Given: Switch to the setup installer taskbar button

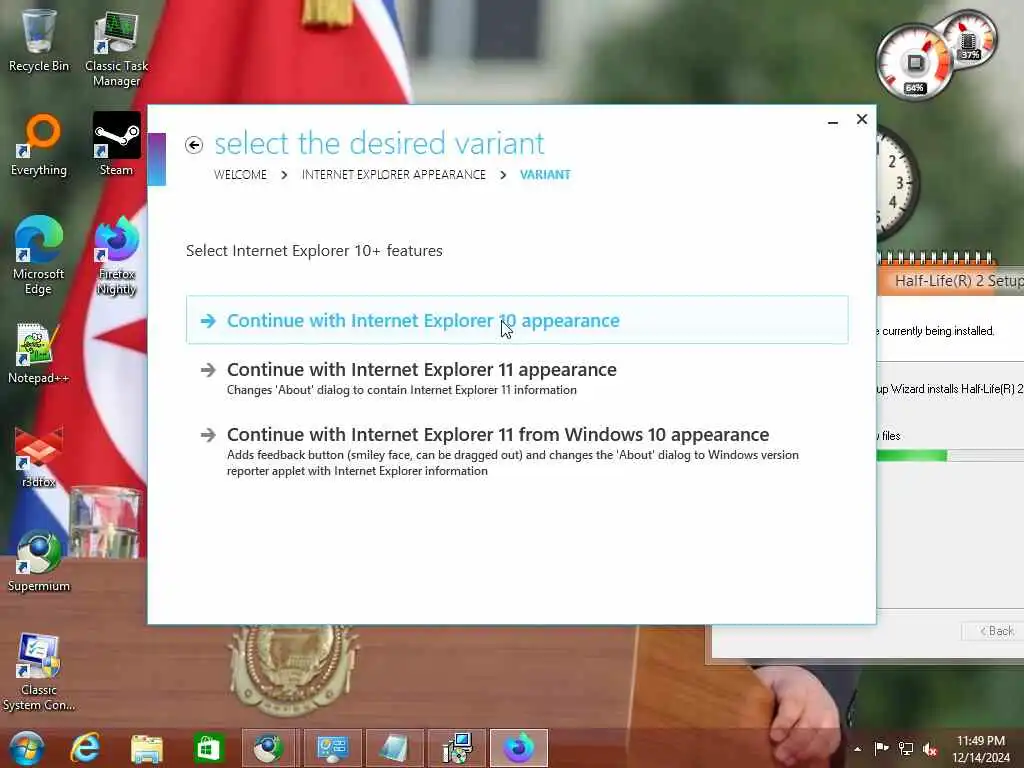Looking at the screenshot, I should [456, 748].
